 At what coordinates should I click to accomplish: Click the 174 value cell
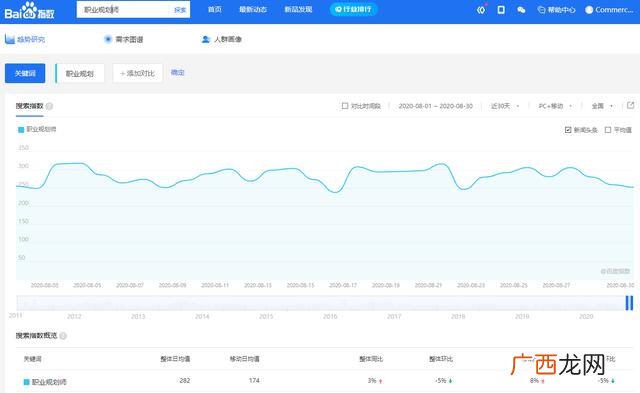[254, 380]
